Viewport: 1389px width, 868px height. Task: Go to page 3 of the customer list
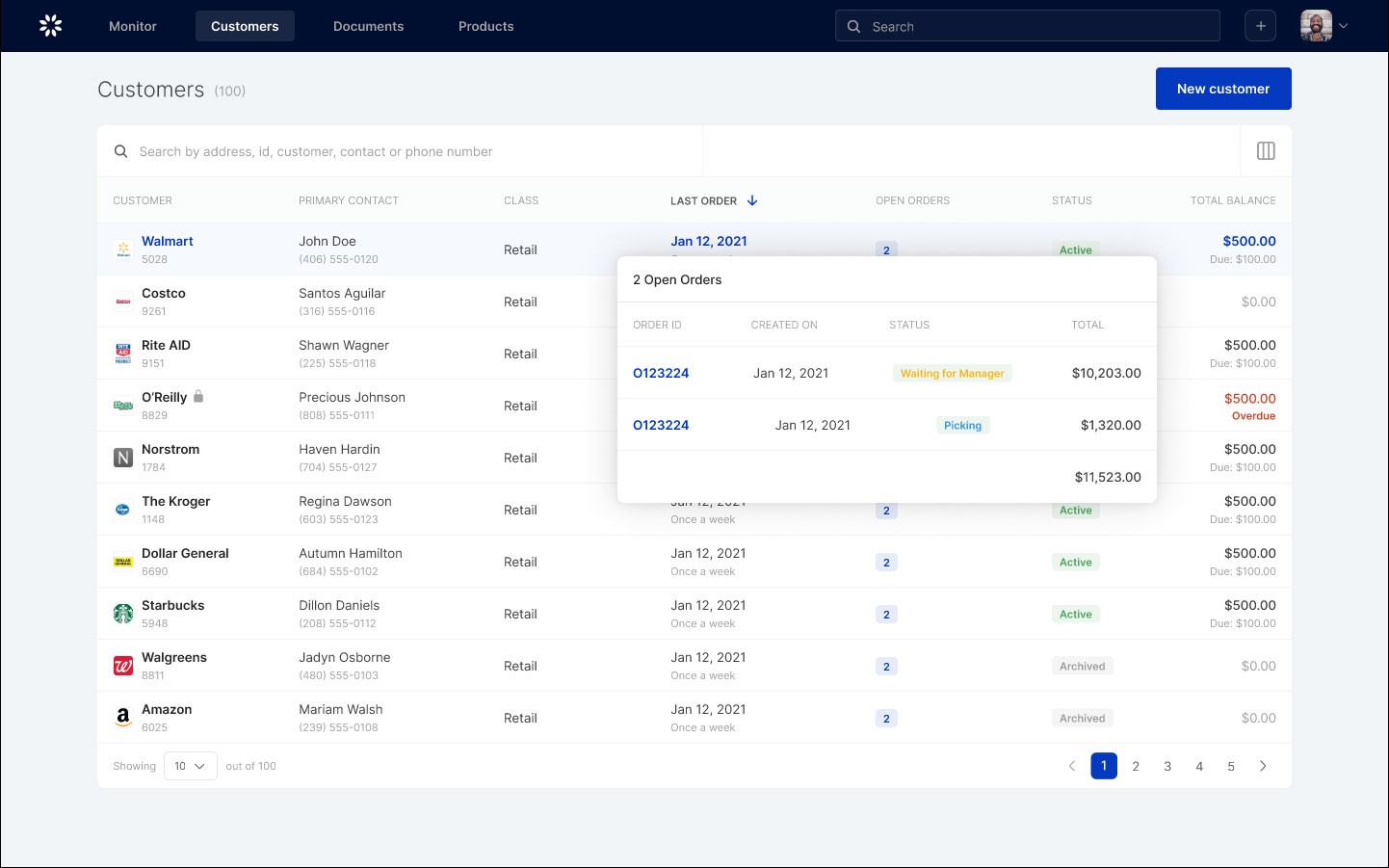pos(1167,765)
